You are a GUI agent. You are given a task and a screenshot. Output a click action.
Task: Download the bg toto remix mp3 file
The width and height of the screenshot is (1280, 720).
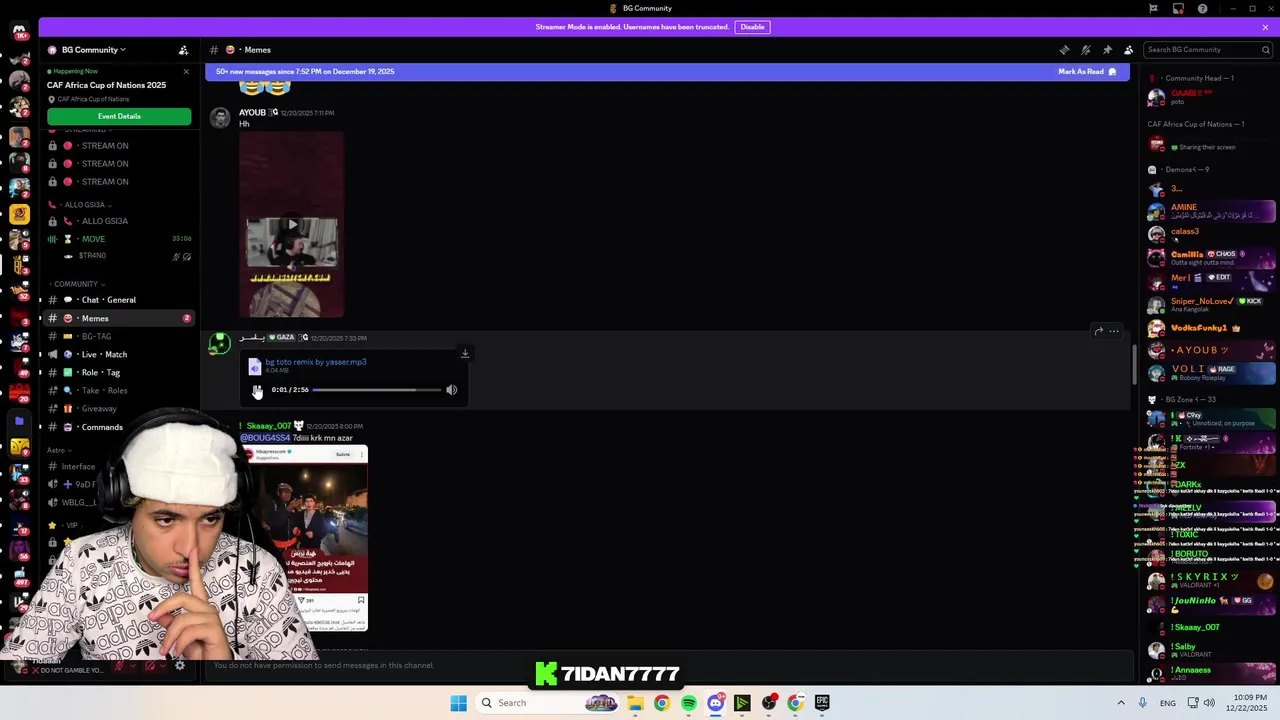(x=465, y=353)
